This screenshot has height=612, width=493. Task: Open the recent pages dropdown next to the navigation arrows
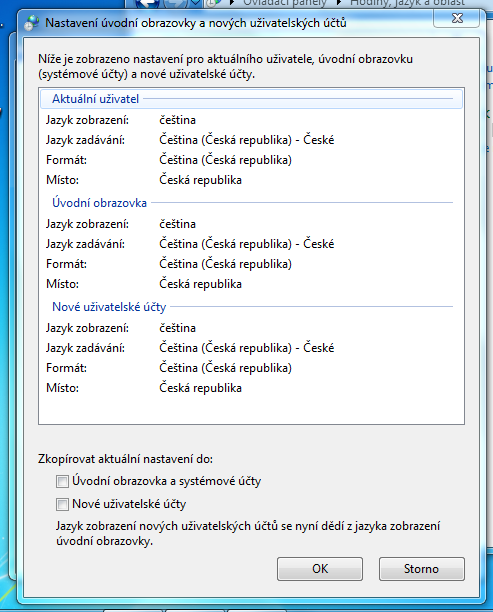(196, 3)
